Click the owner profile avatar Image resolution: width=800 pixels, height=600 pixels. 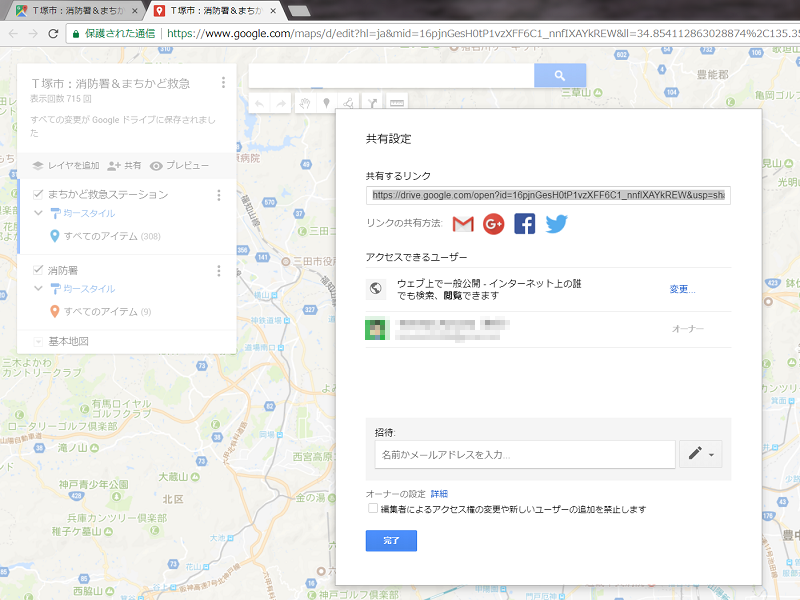[376, 329]
